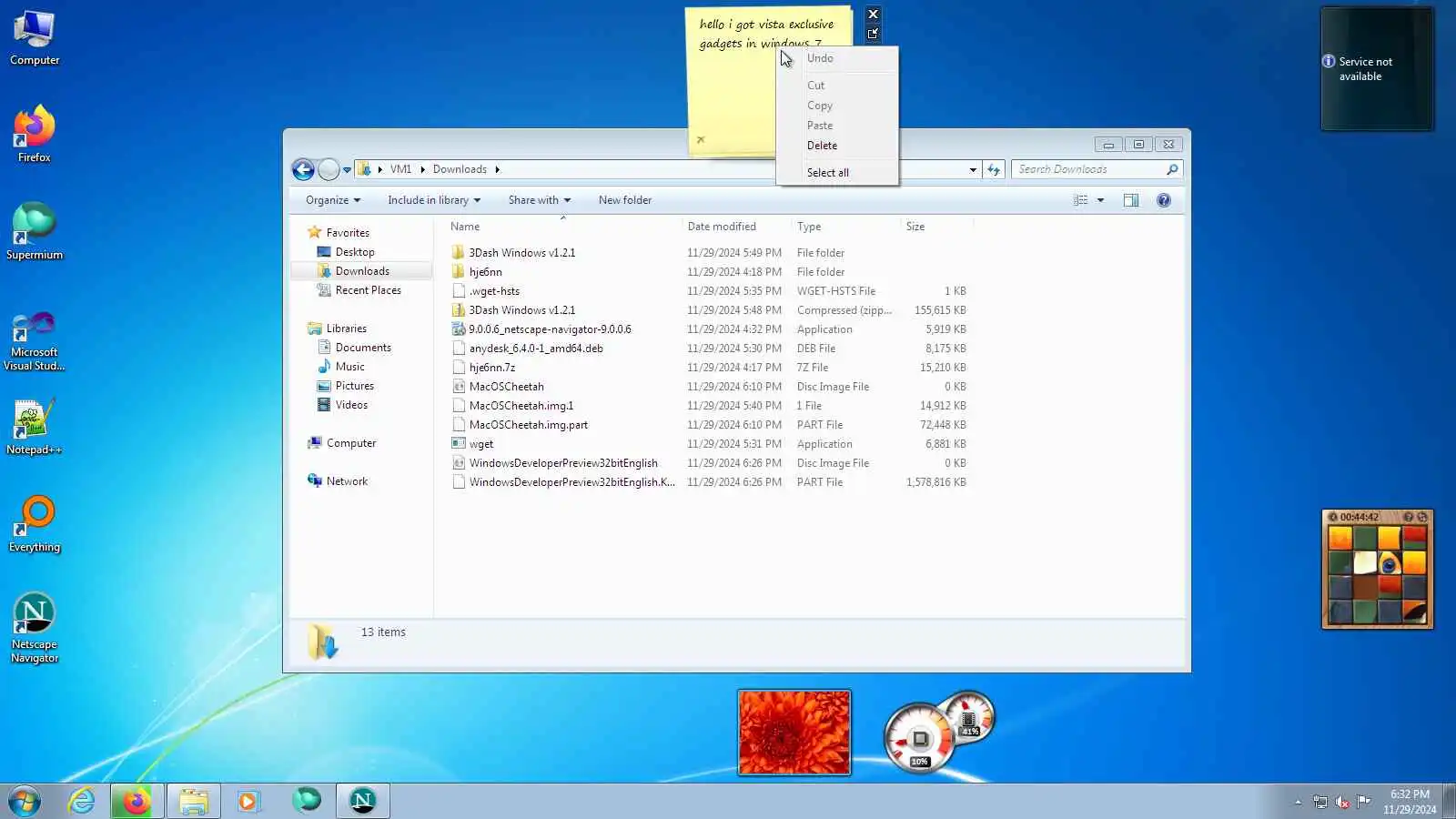Launch Firefox from the desktop shortcut

(x=35, y=135)
